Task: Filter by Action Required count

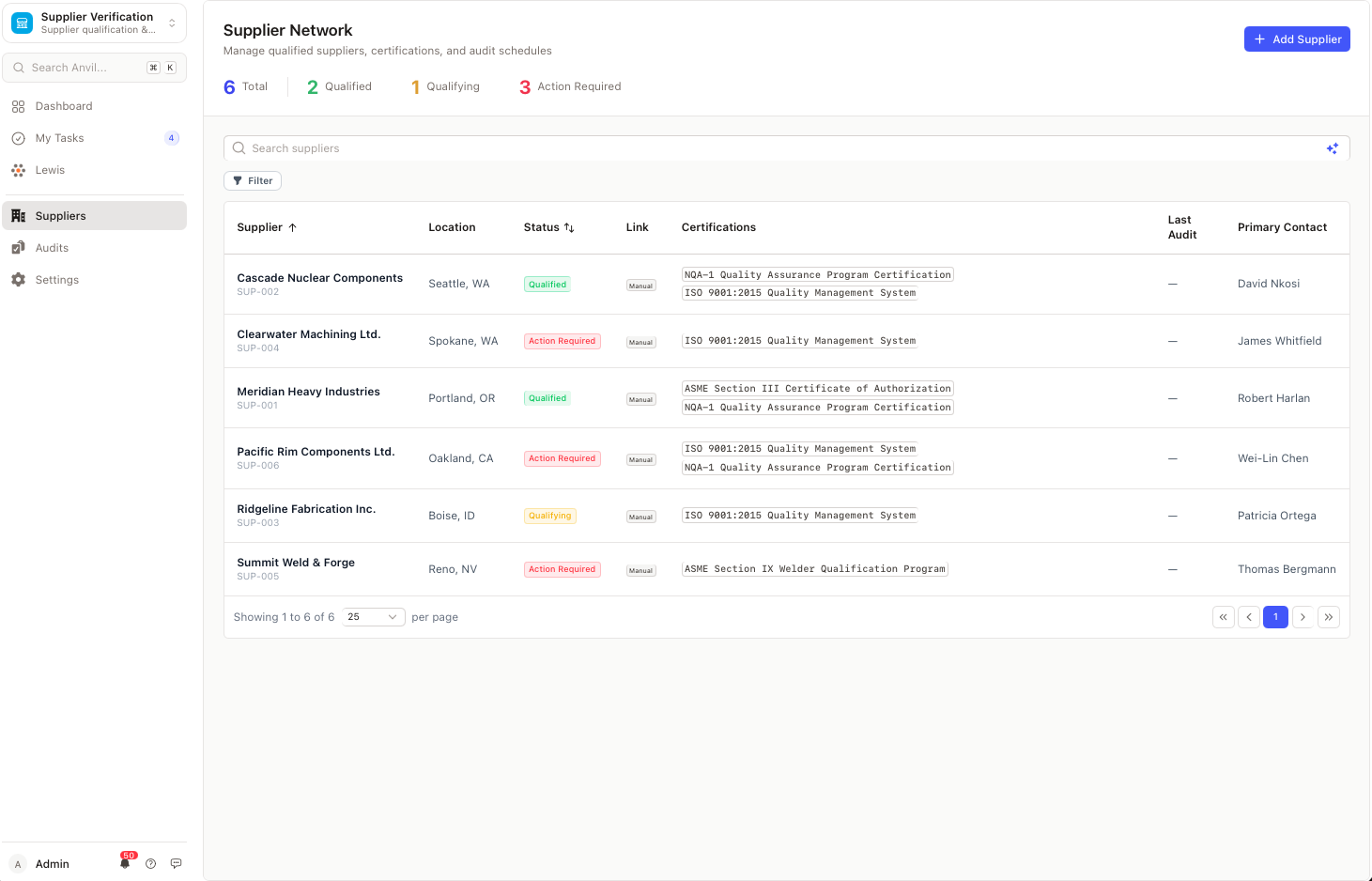Action: point(570,86)
